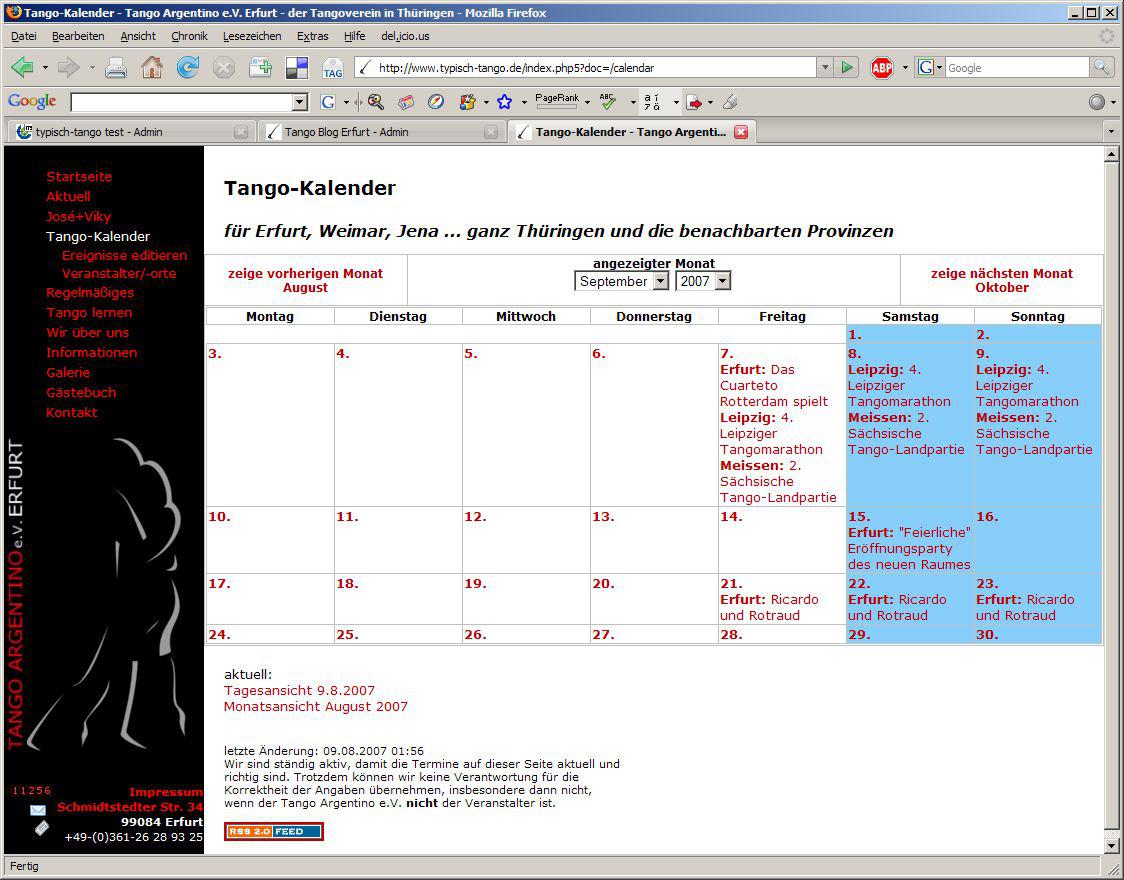Click the envelope mail icon in the sidebar
This screenshot has width=1124, height=880.
click(38, 810)
